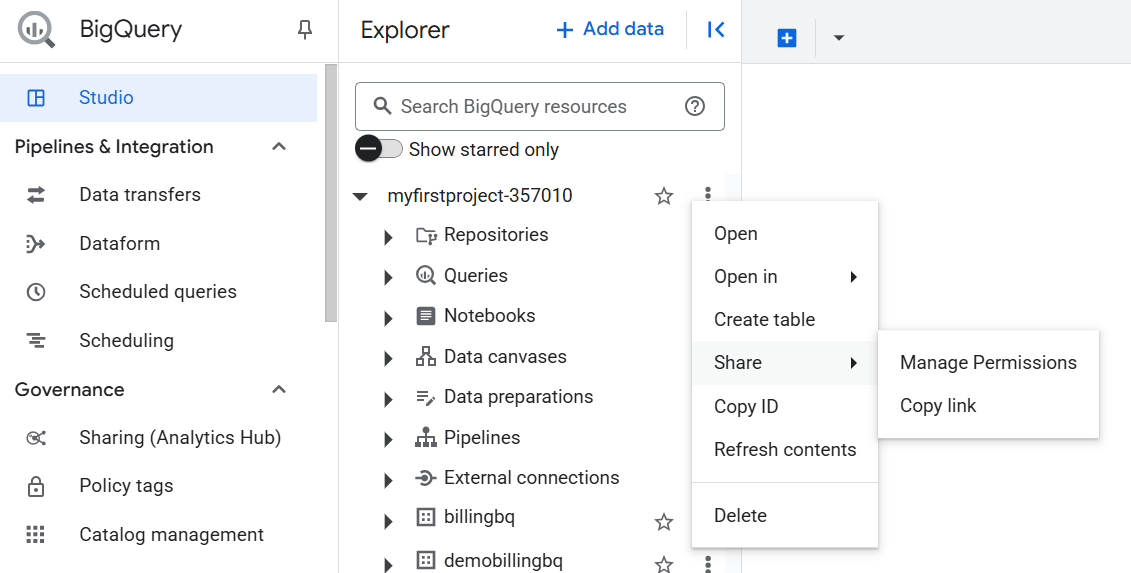The height and width of the screenshot is (573, 1131).
Task: Open actions menu for demobillingbq dataset
Action: click(708, 564)
